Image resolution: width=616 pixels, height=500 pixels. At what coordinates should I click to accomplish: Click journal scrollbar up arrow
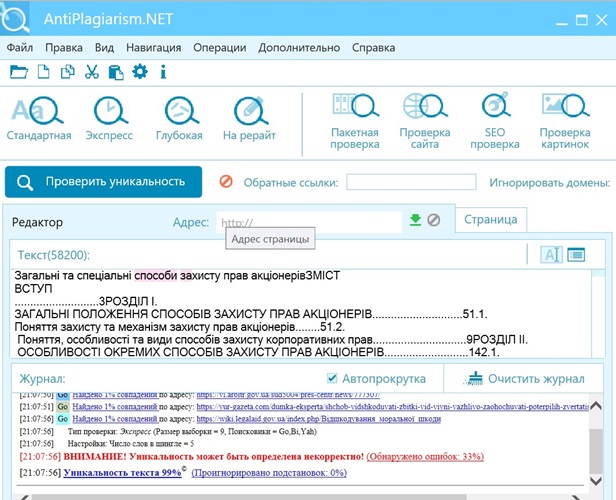click(596, 405)
